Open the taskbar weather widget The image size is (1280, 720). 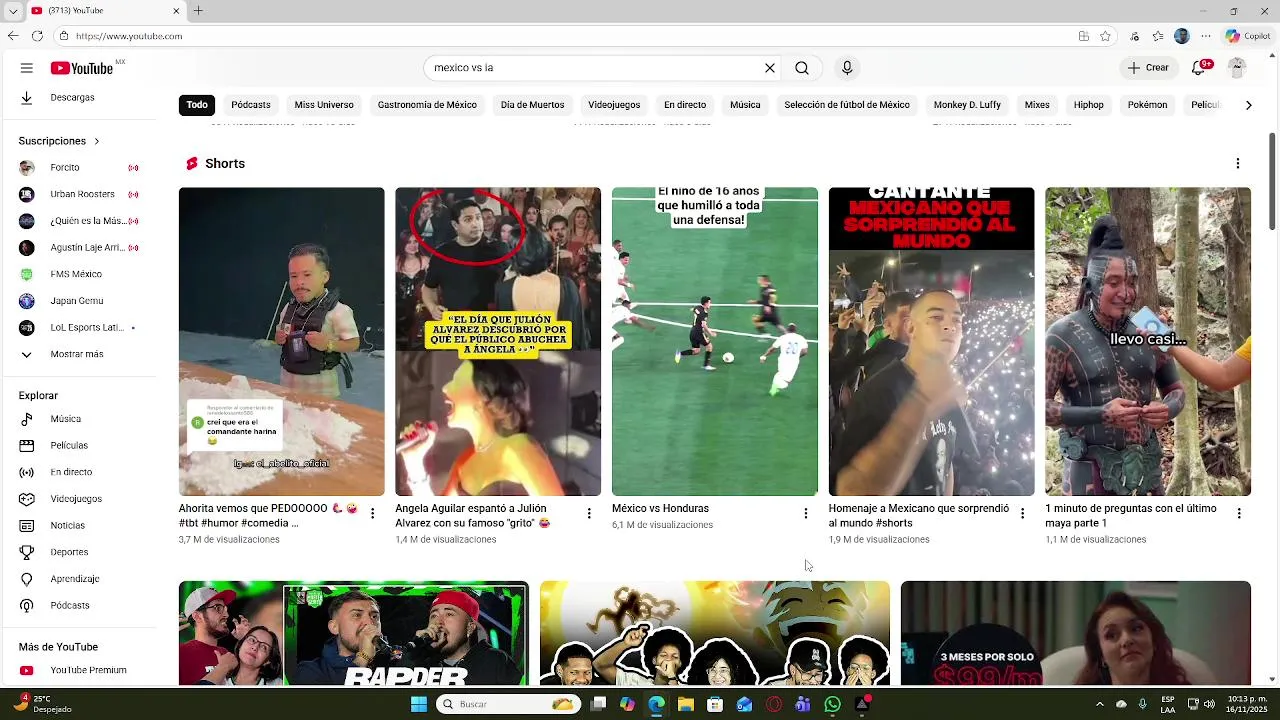pos(45,705)
